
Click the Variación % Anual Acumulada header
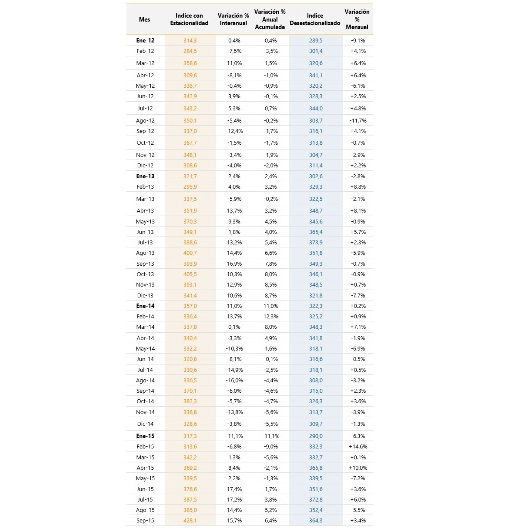pos(270,19)
